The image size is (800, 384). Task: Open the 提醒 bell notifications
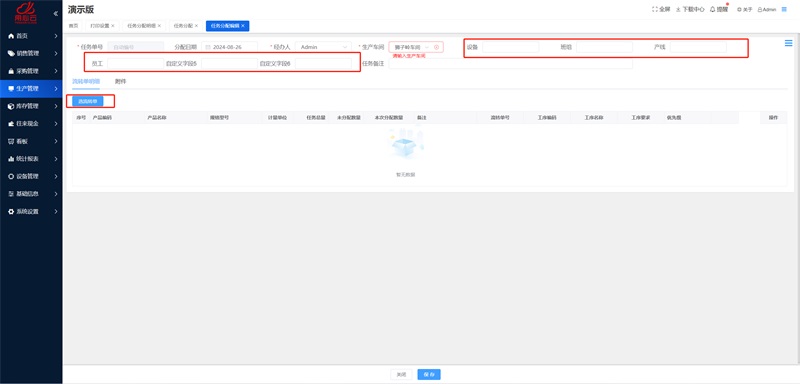tap(719, 9)
